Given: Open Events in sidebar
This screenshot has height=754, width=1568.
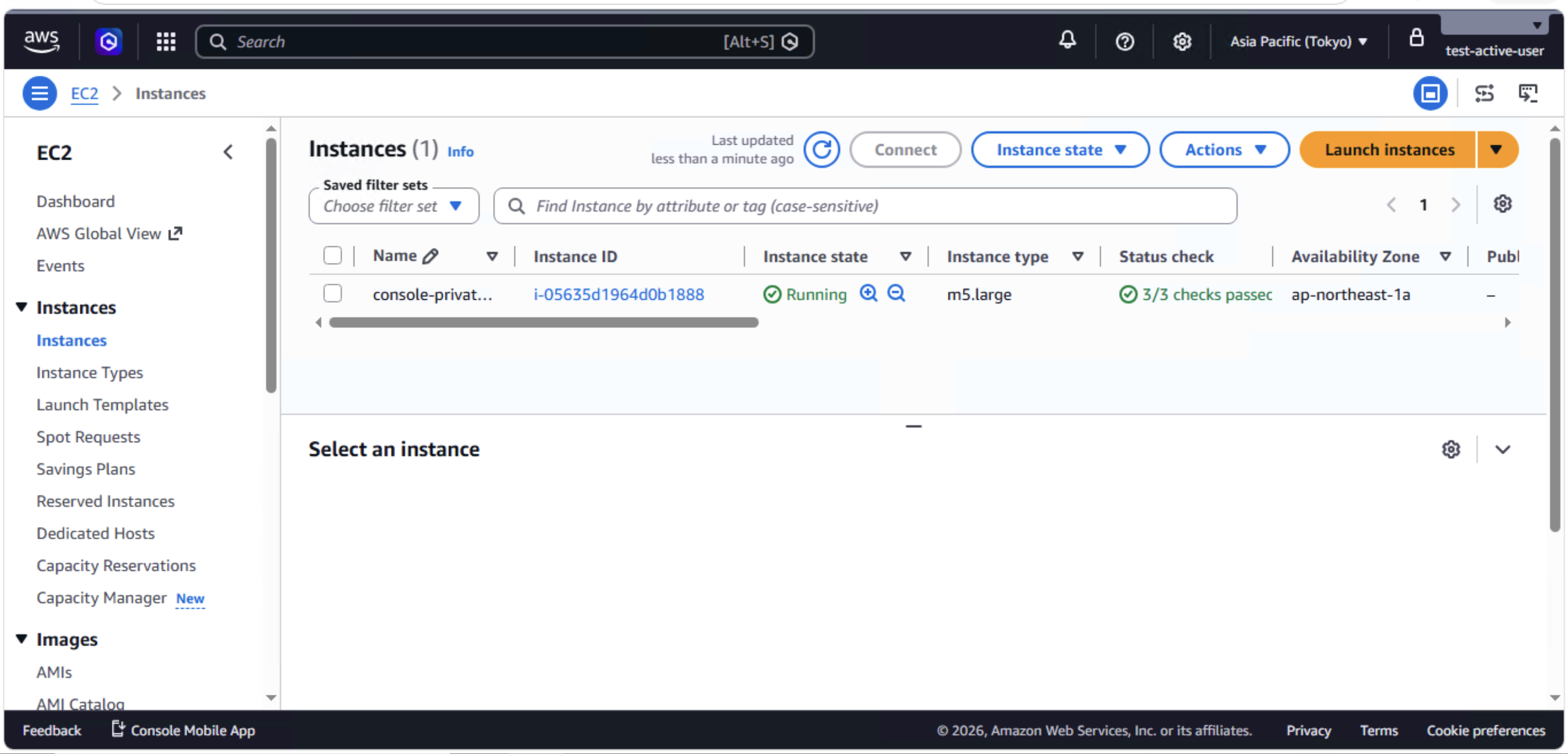Looking at the screenshot, I should 60,266.
